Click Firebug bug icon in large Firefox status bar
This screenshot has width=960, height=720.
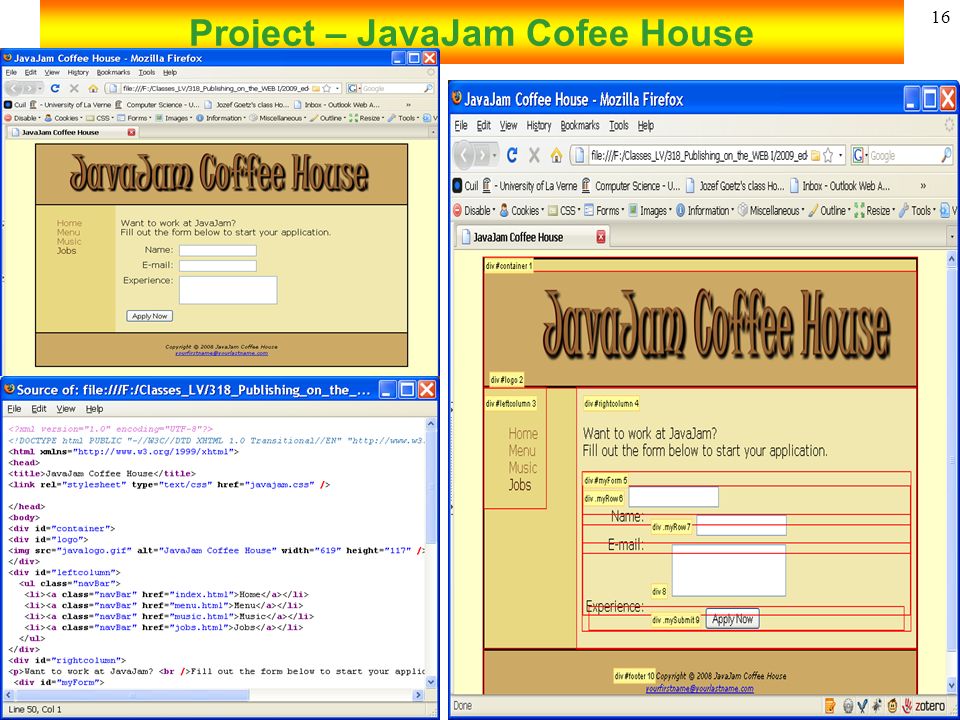tap(877, 706)
